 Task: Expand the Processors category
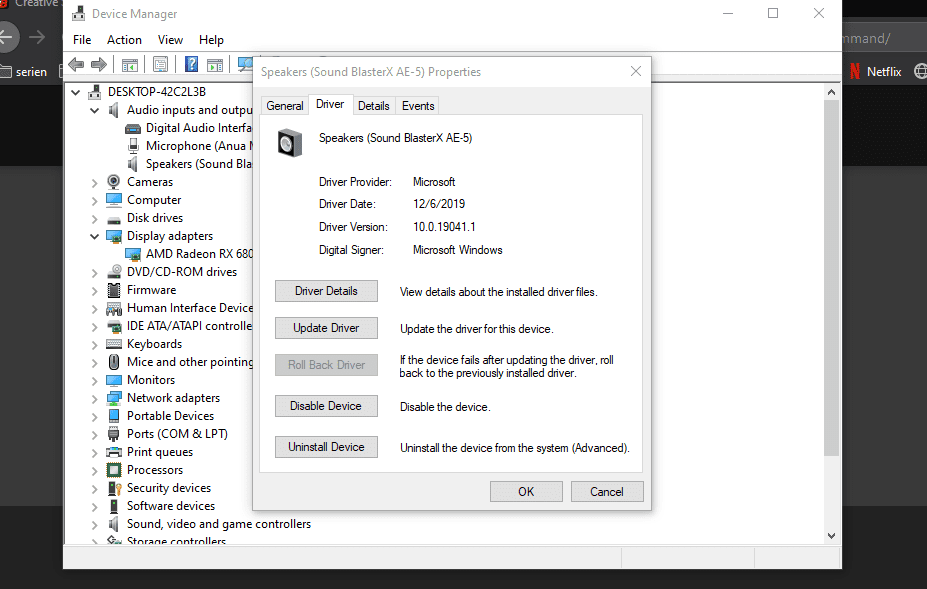coord(94,471)
